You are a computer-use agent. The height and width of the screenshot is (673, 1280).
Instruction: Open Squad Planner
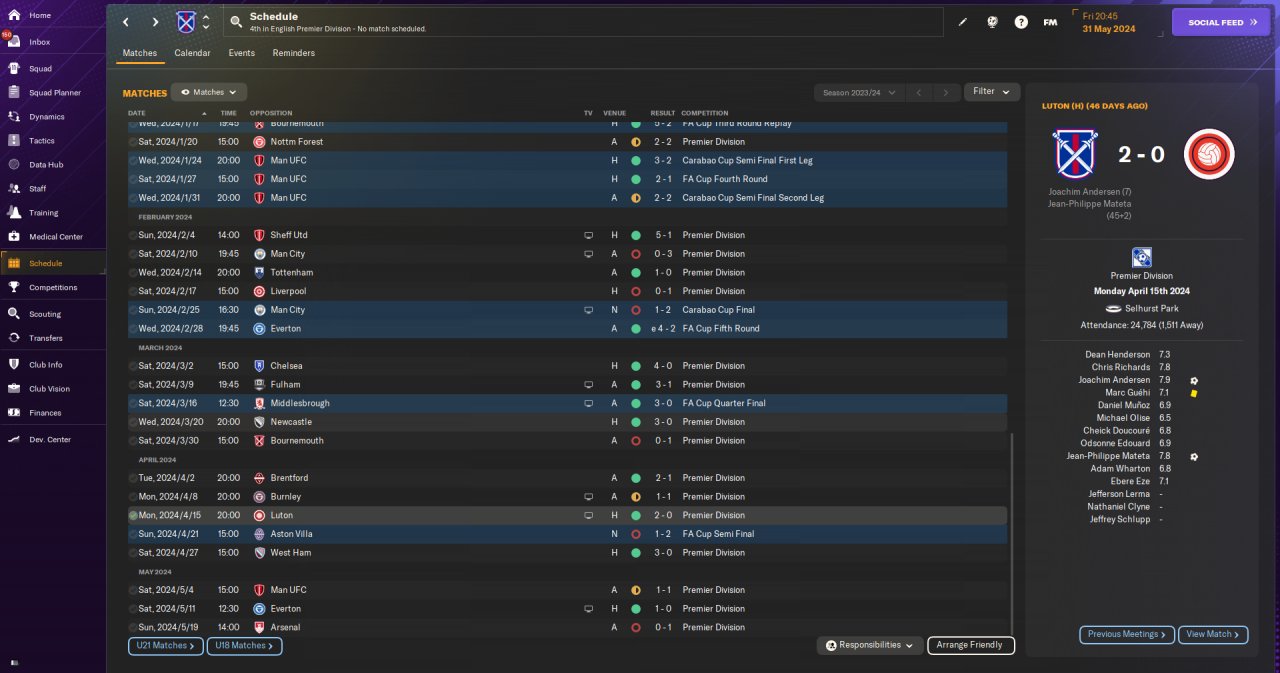55,93
